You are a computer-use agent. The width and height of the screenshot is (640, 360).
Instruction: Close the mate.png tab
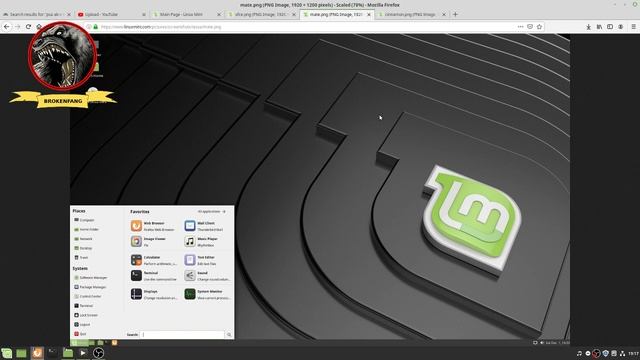click(369, 14)
